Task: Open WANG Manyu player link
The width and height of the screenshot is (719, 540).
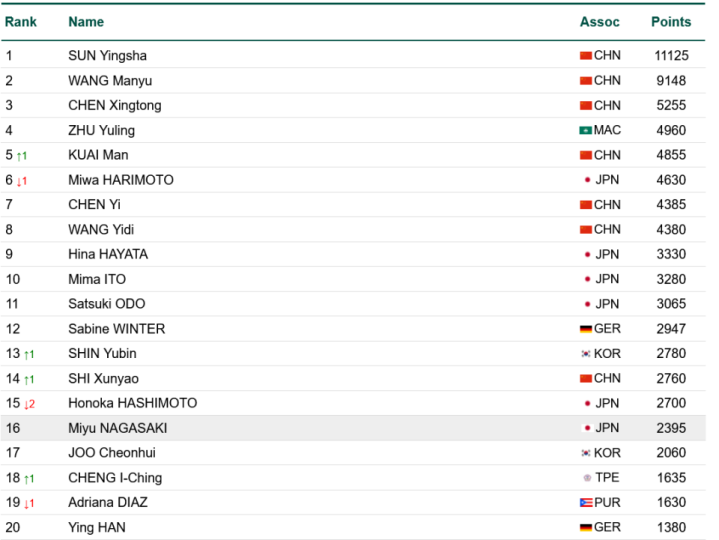Action: (110, 81)
